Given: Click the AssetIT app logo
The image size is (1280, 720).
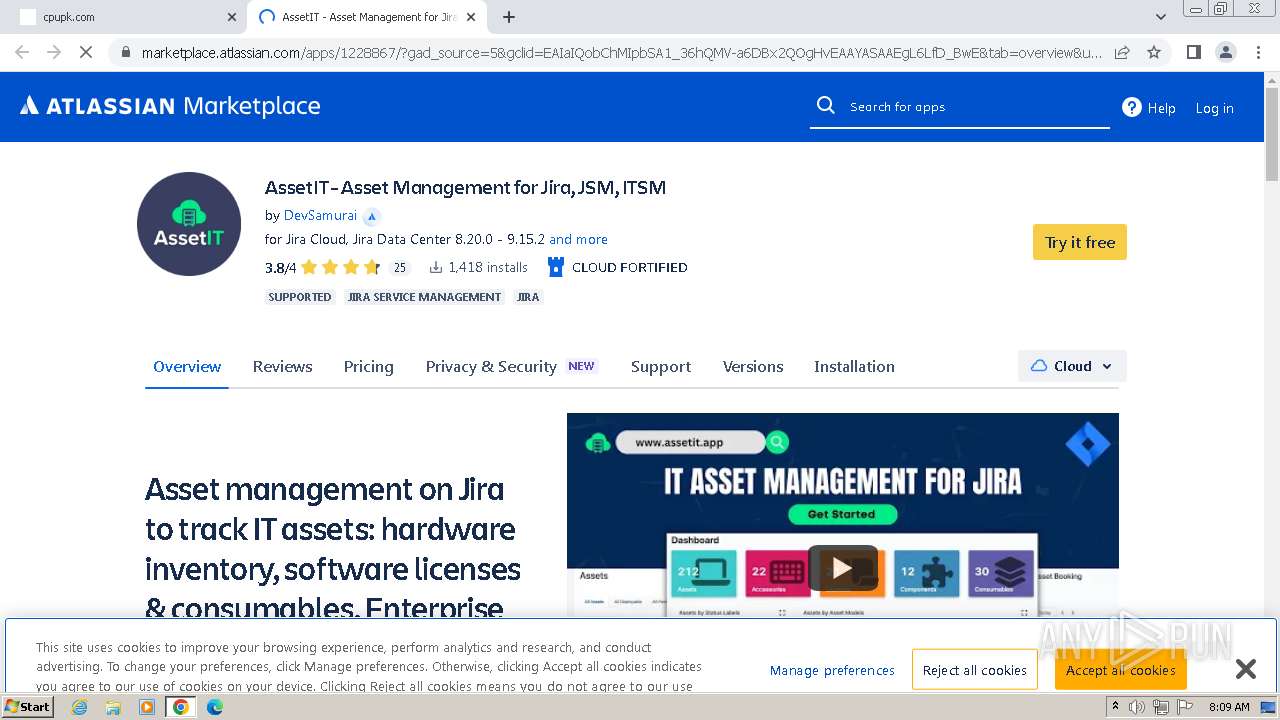Looking at the screenshot, I should 189,224.
